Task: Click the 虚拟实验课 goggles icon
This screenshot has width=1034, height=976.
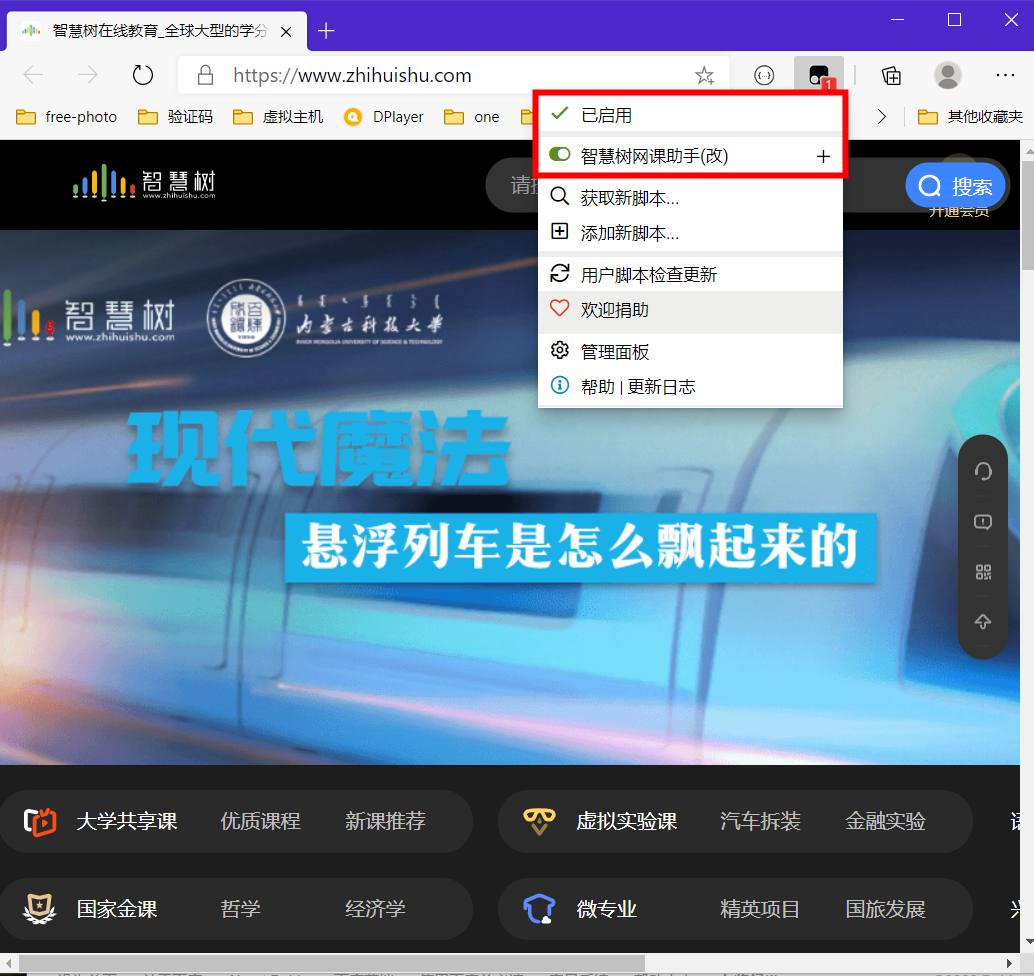Action: coord(539,821)
